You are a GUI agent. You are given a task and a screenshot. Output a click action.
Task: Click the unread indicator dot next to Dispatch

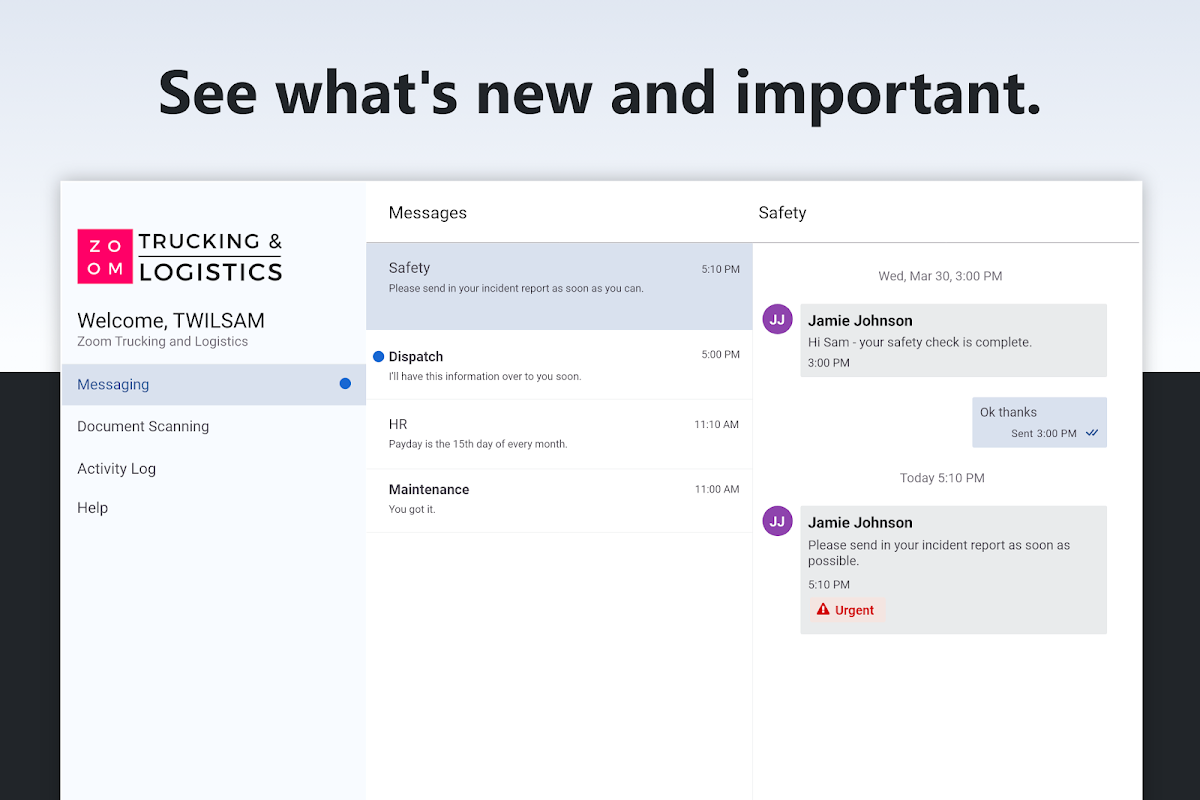tap(379, 357)
